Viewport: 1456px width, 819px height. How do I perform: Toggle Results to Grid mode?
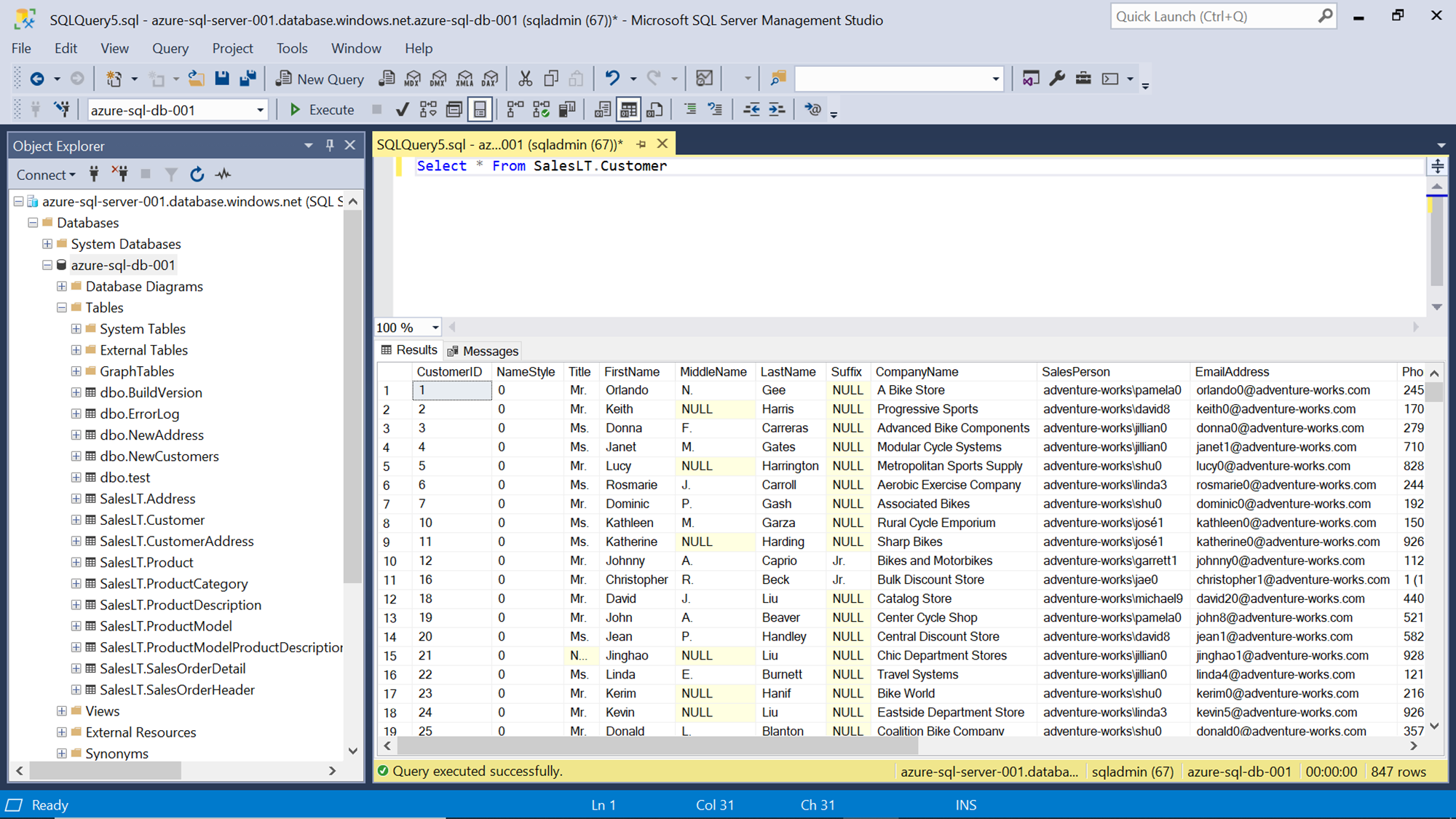[x=628, y=110]
